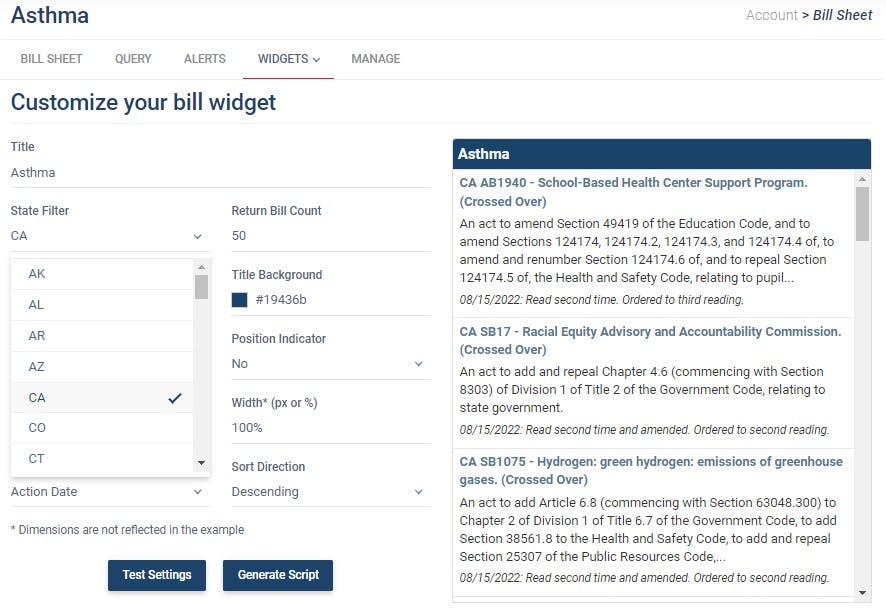886x614 pixels.
Task: Select the BILL SHEET tab
Action: click(51, 59)
